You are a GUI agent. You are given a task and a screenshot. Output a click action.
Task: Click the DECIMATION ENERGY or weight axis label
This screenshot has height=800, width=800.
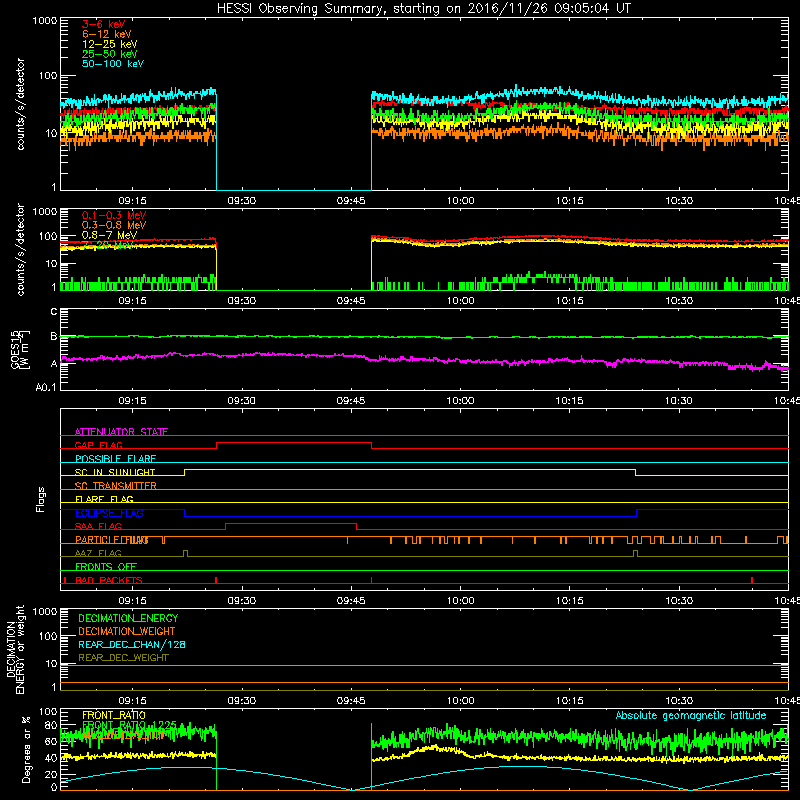pyautogui.click(x=15, y=649)
